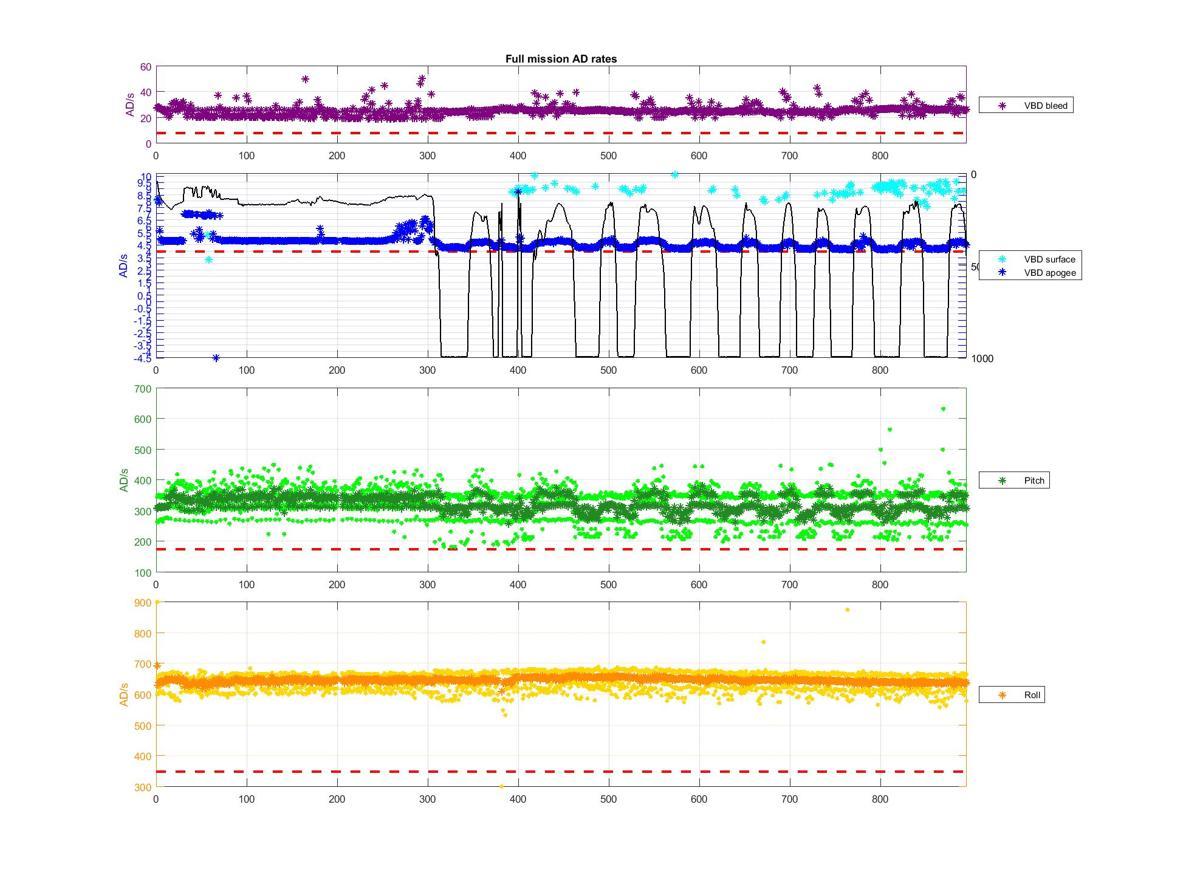
Task: Click the 300 x-axis tick under the VBD bleed plot
Action: click(x=427, y=156)
